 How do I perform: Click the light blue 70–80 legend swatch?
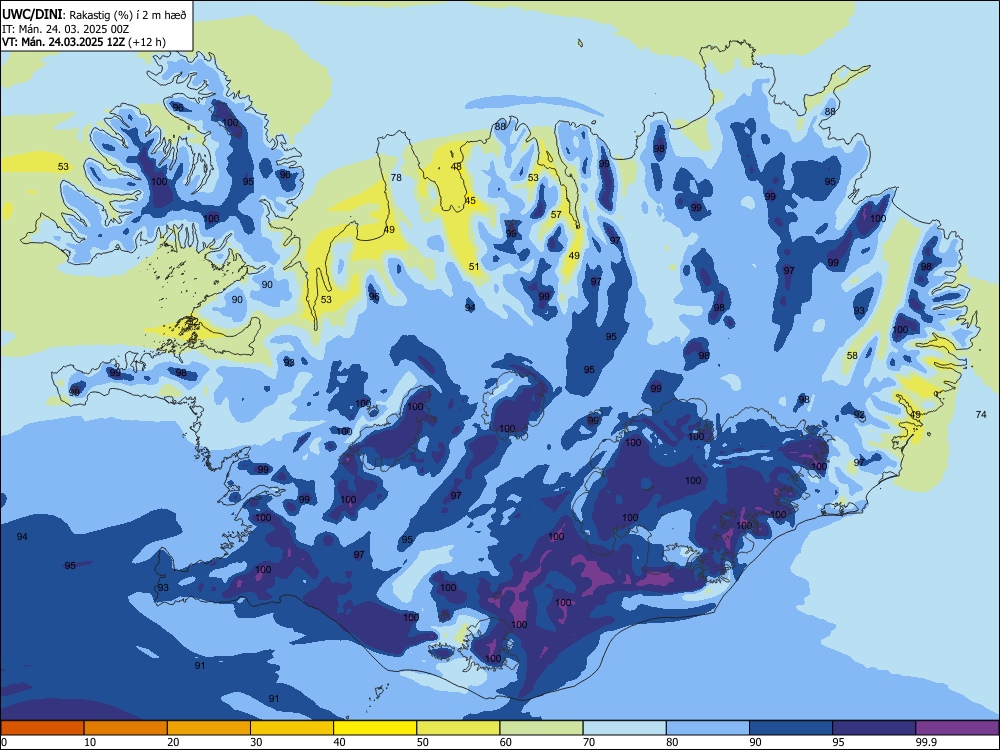(624, 728)
